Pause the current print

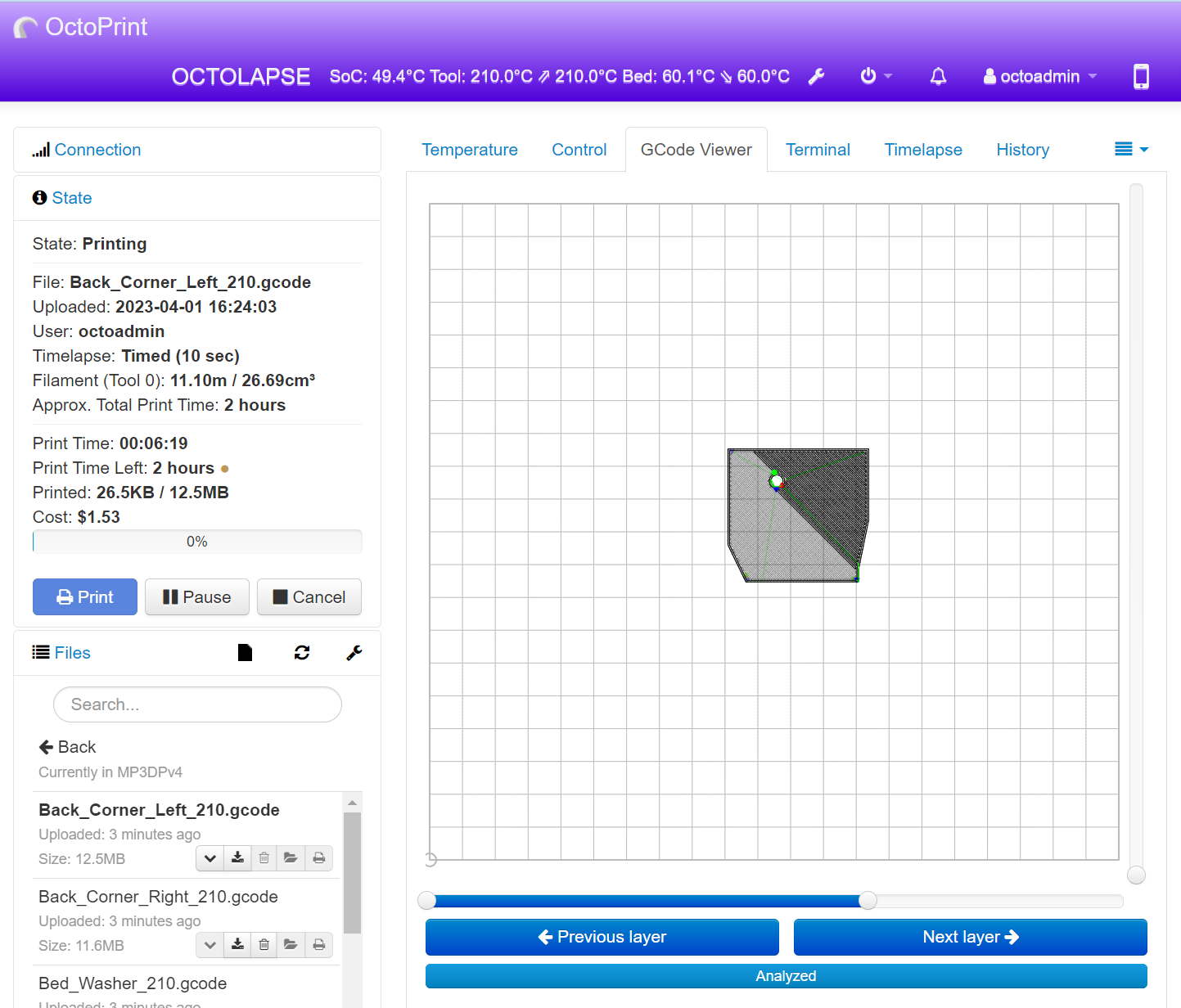(197, 597)
